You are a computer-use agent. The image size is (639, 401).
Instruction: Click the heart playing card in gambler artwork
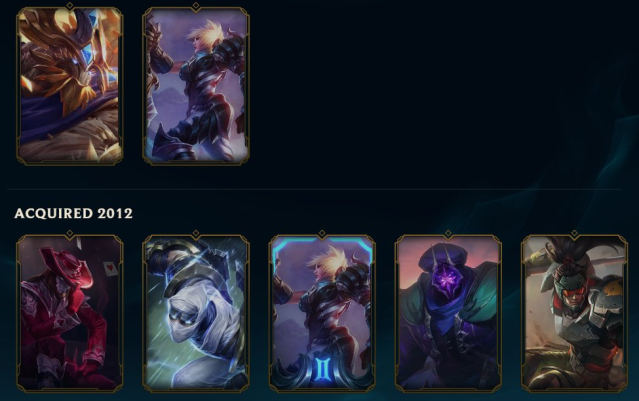[x=110, y=268]
